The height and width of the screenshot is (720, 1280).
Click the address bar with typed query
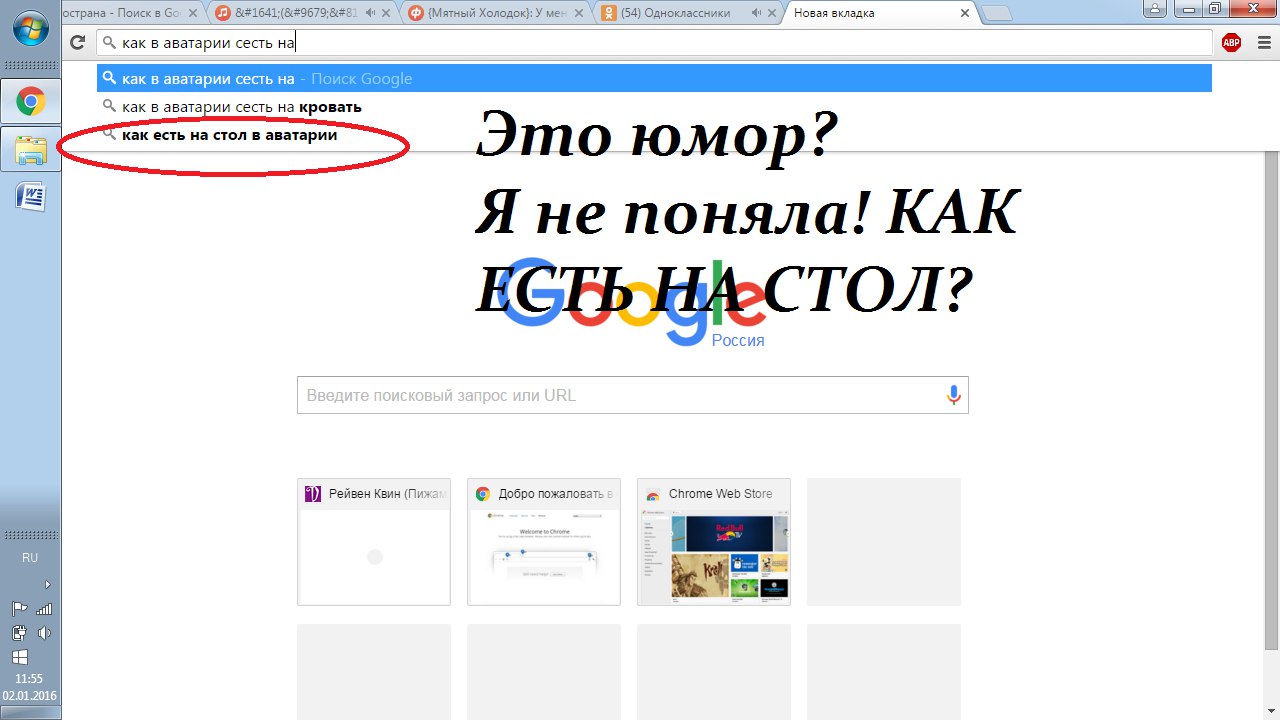[x=655, y=43]
